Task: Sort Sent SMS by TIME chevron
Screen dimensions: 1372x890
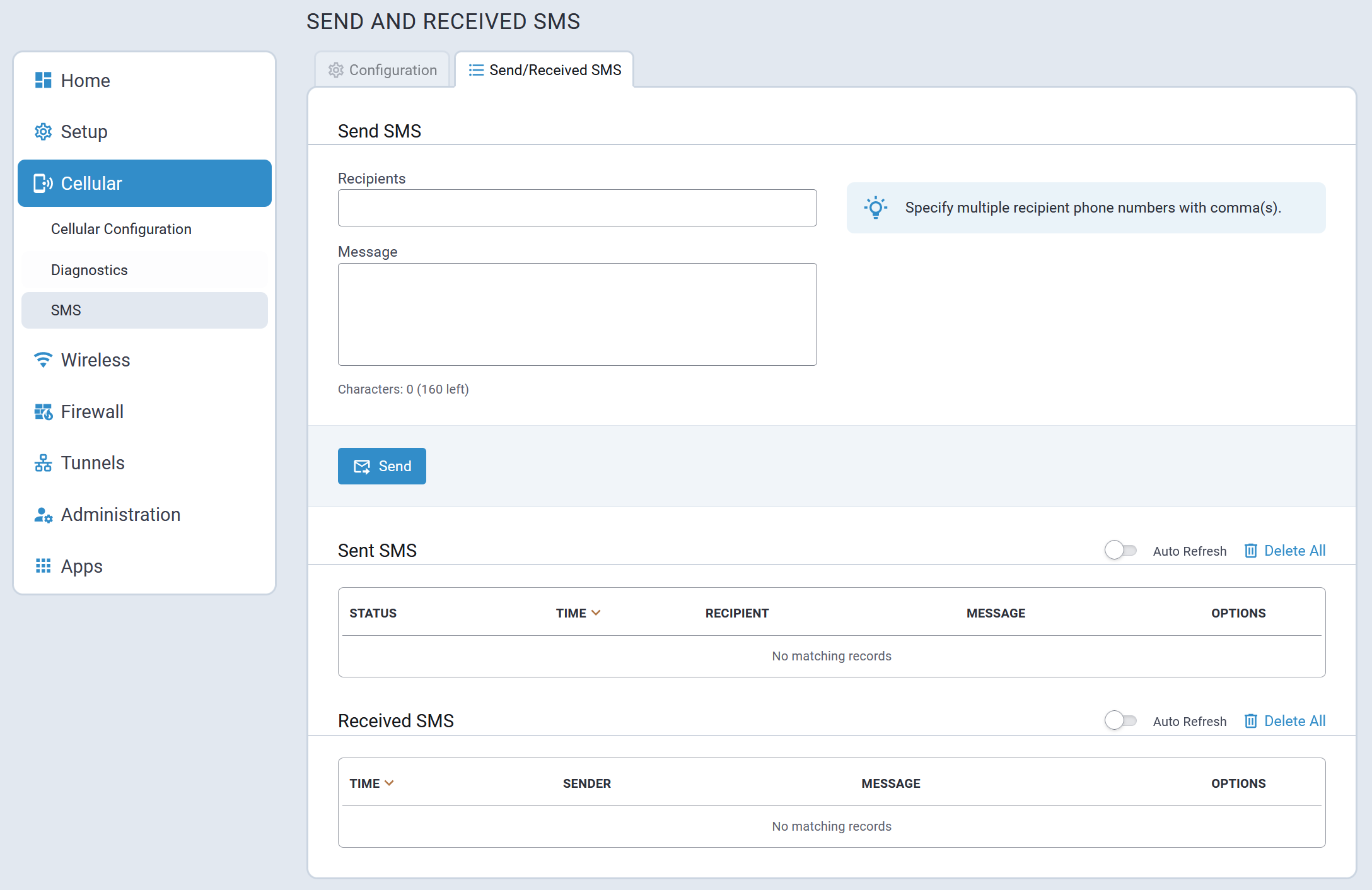Action: coord(596,612)
